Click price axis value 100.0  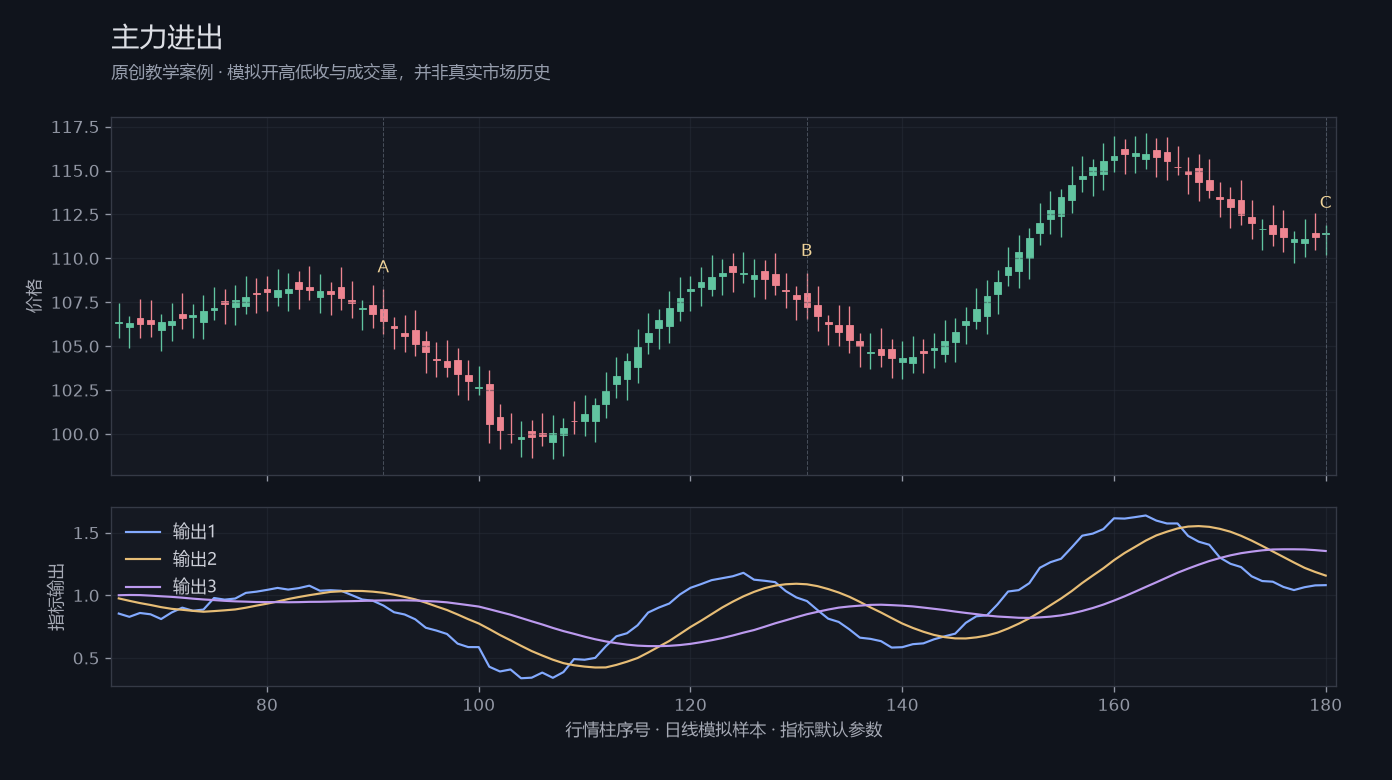(x=75, y=435)
